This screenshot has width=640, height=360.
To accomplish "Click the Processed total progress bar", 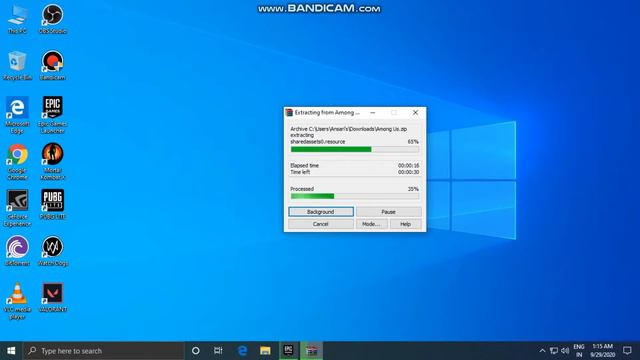I will coord(355,196).
